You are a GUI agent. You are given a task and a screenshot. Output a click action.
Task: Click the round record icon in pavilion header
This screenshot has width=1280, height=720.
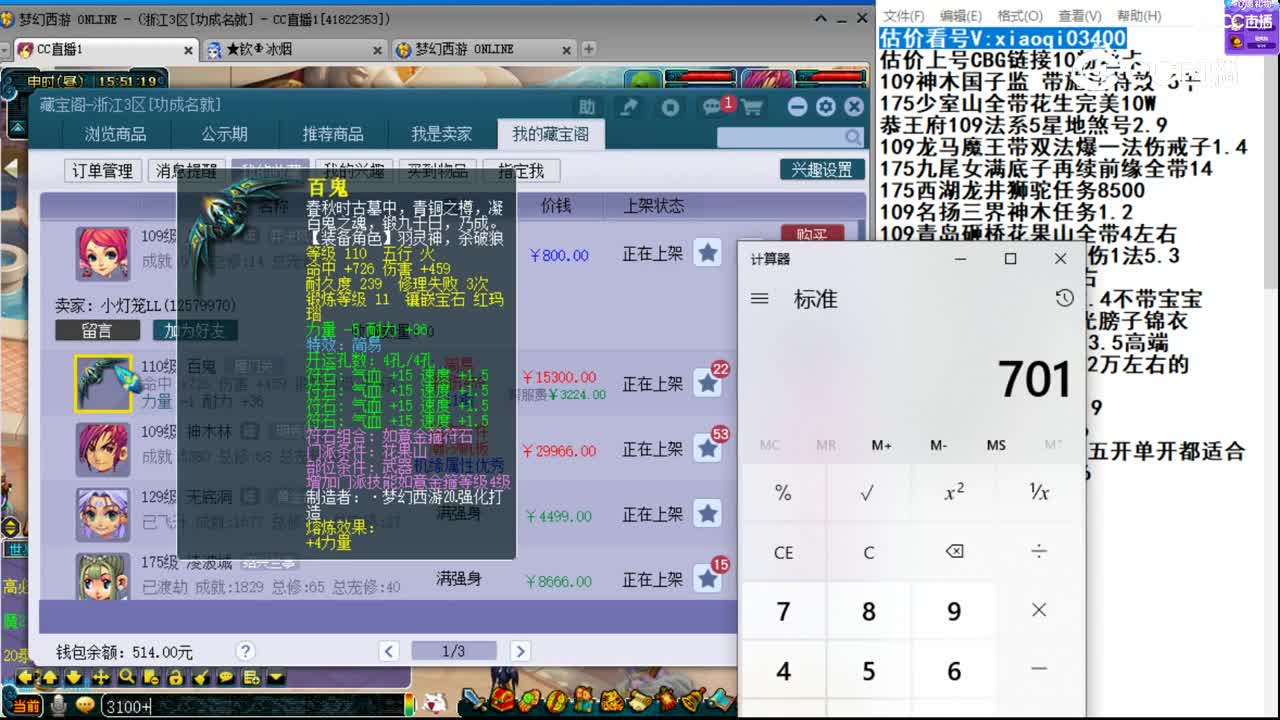click(670, 107)
